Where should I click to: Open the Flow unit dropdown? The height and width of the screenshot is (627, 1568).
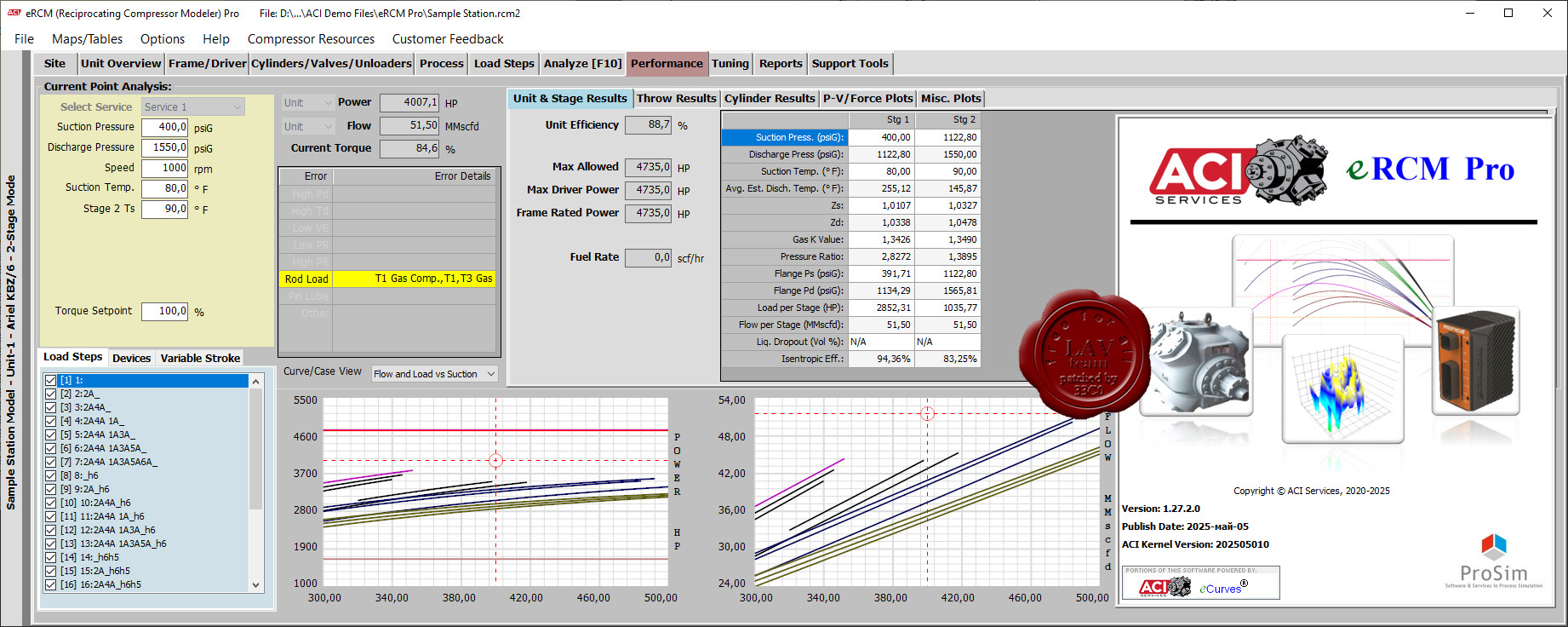pyautogui.click(x=307, y=126)
